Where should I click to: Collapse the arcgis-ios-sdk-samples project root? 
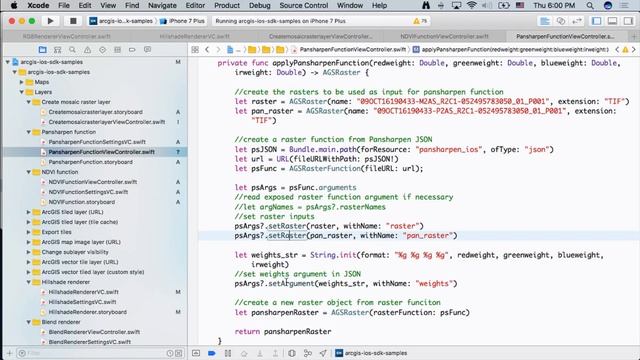pyautogui.click(x=8, y=62)
